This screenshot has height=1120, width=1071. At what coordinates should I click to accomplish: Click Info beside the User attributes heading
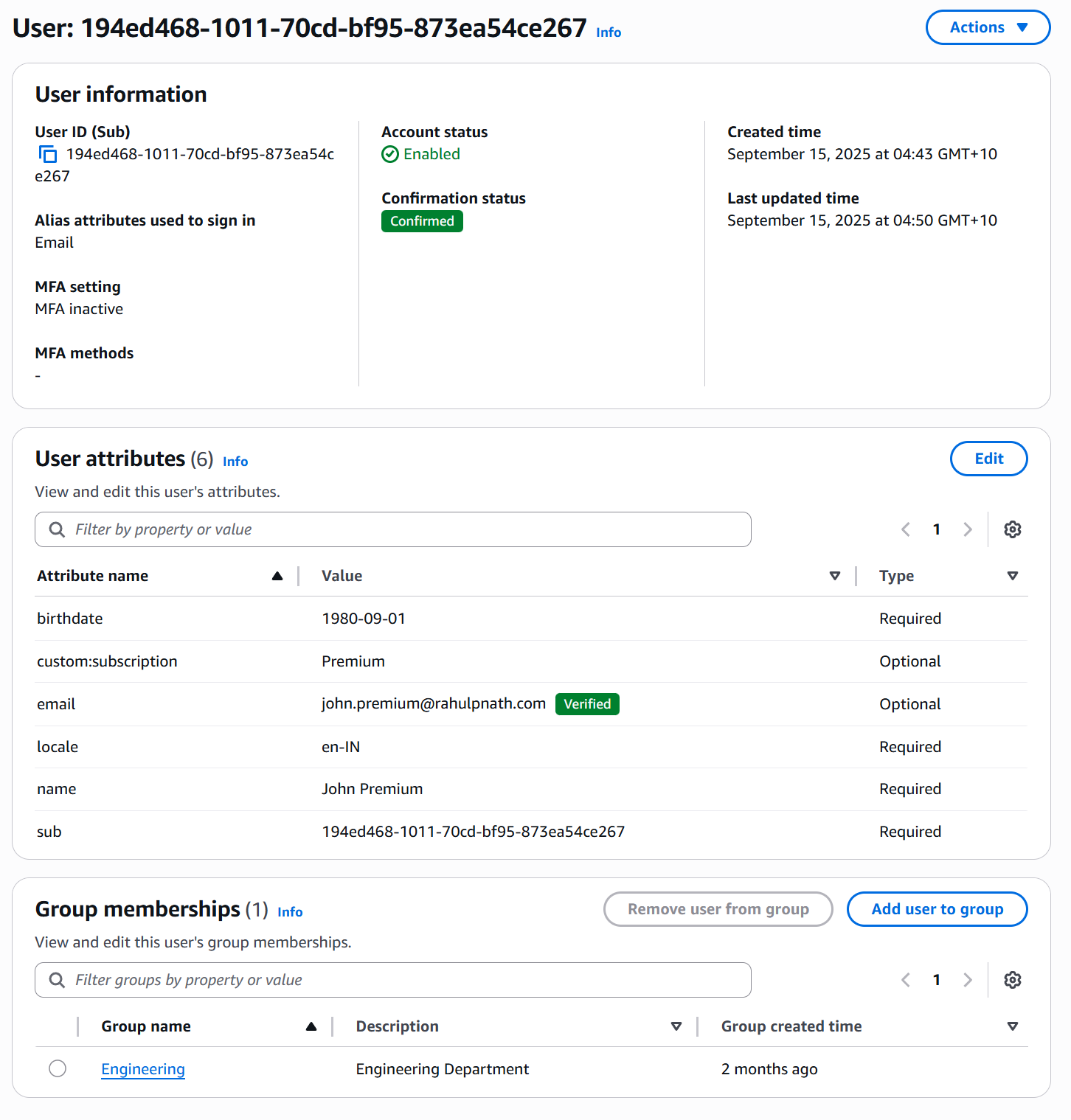pyautogui.click(x=235, y=461)
